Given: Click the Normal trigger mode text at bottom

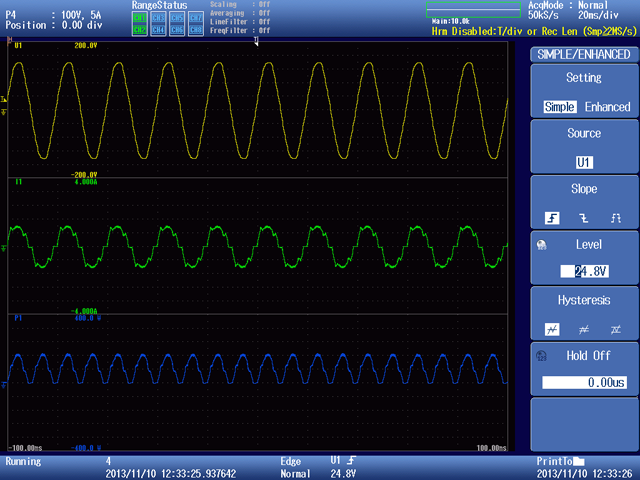Looking at the screenshot, I should pyautogui.click(x=295, y=474).
